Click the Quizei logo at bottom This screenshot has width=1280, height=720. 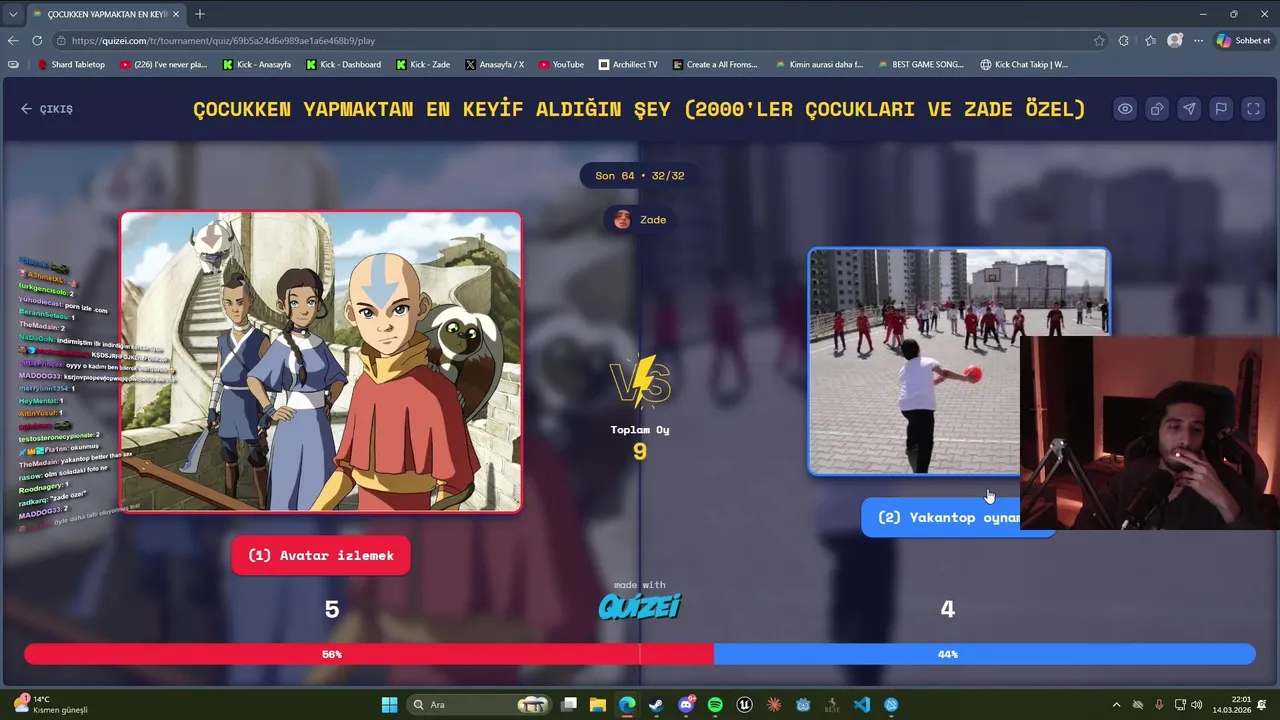[x=640, y=606]
